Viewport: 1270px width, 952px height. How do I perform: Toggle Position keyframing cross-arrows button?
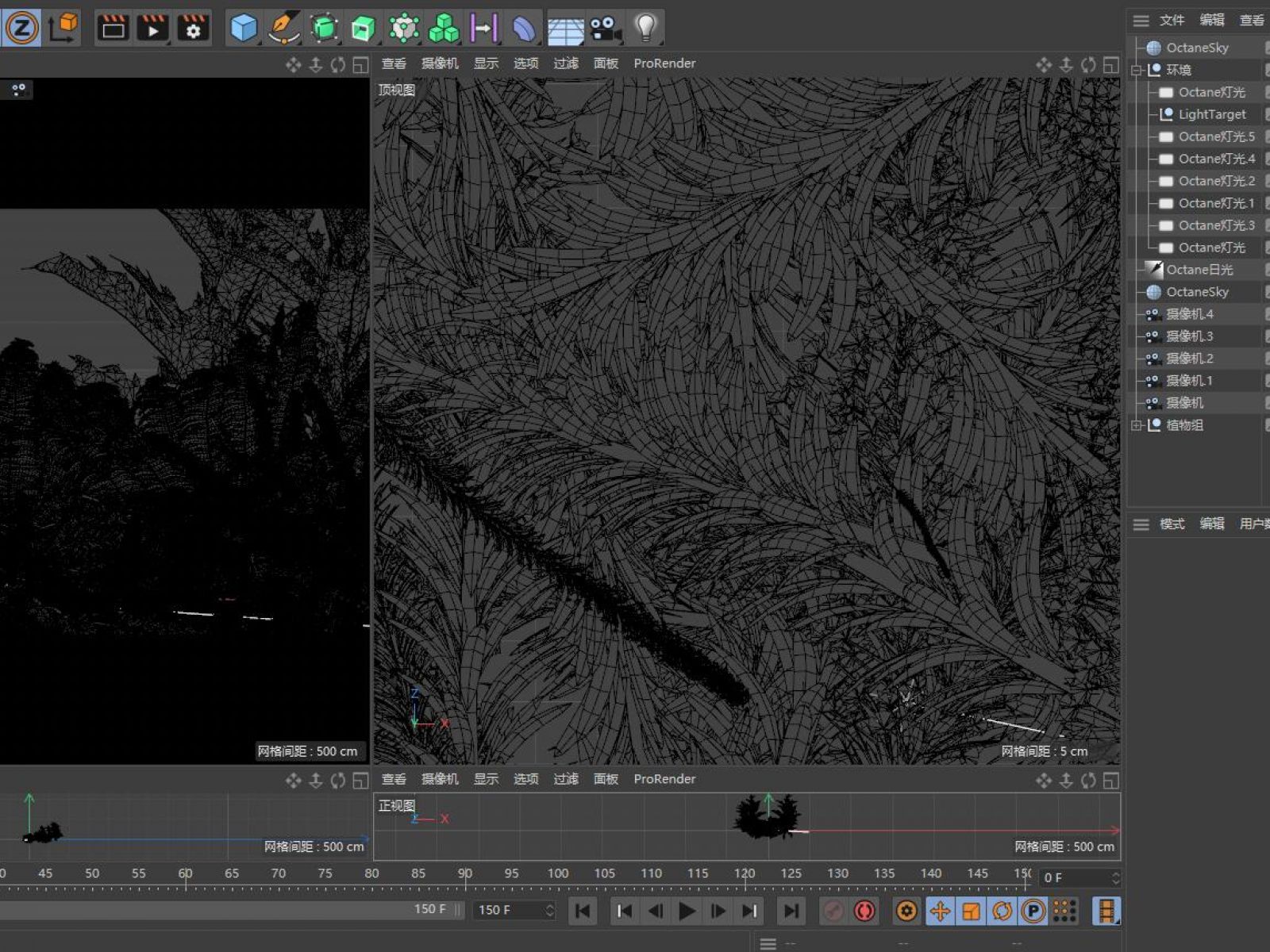(x=940, y=911)
